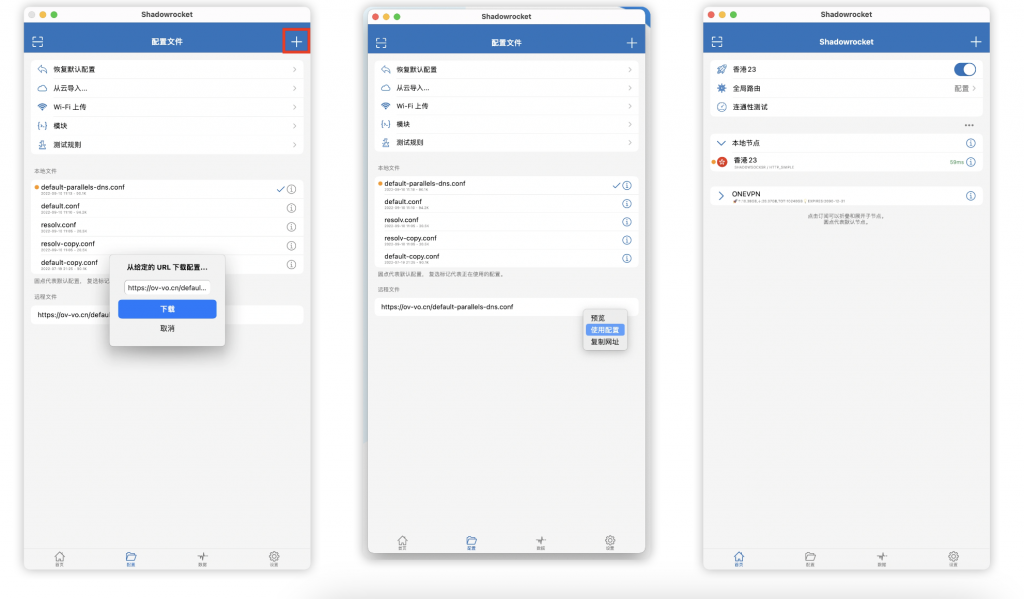Open info for default-copy.conf in middle window
Image resolution: width=1024 pixels, height=599 pixels.
point(627,259)
